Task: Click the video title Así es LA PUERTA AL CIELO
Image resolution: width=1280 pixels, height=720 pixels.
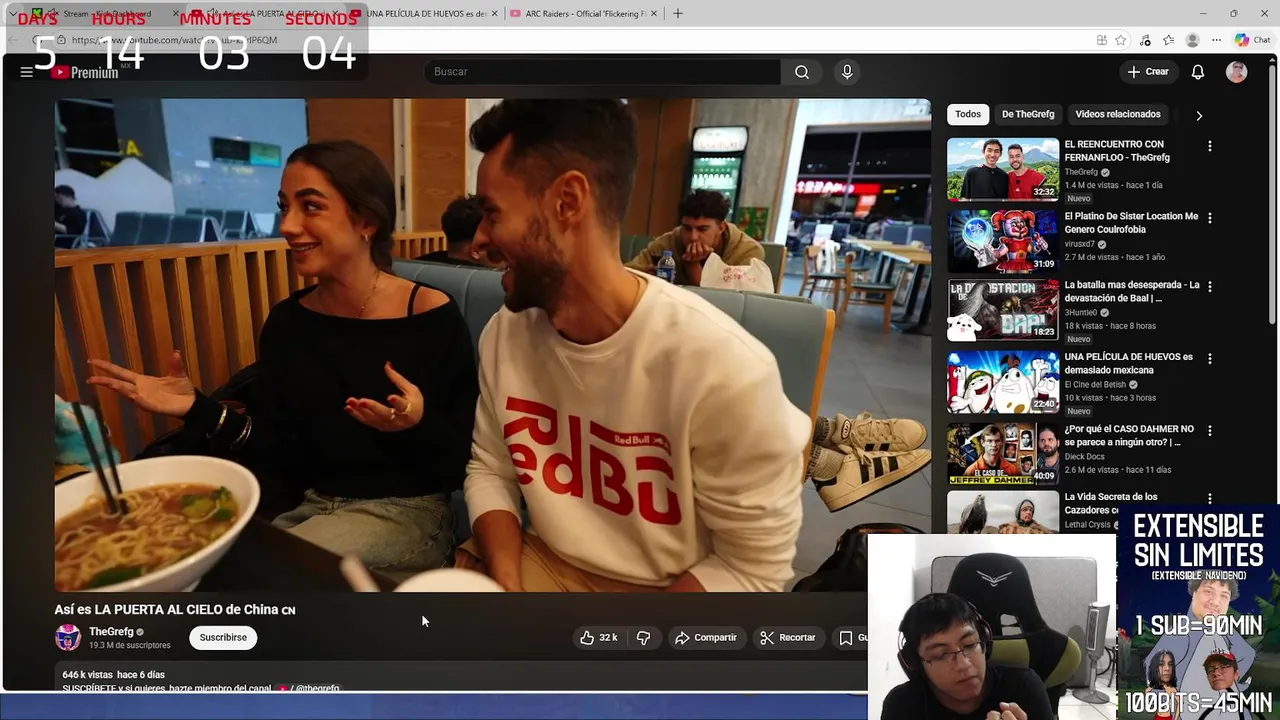Action: coord(175,609)
